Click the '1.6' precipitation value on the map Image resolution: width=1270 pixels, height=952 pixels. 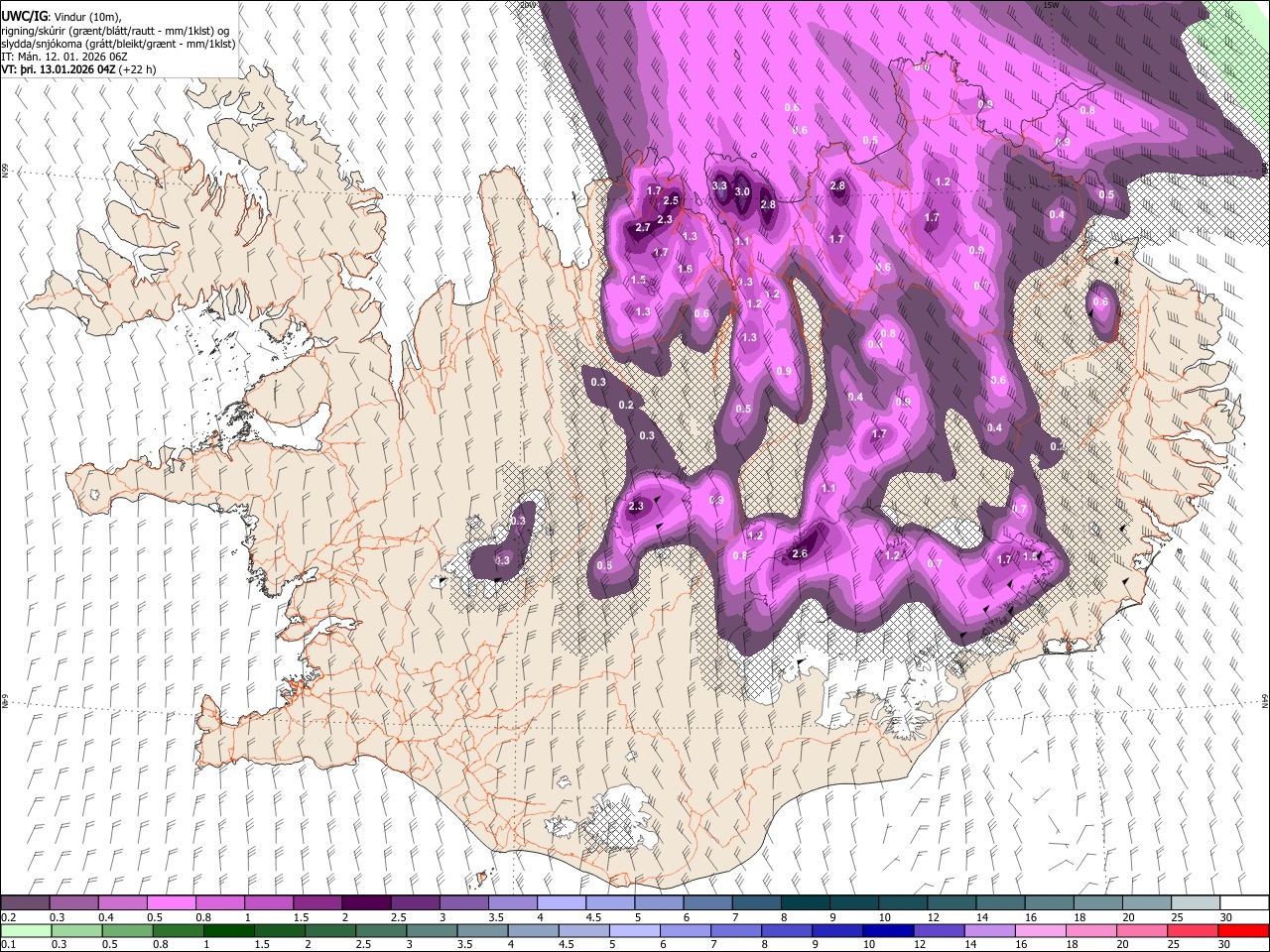pos(685,270)
